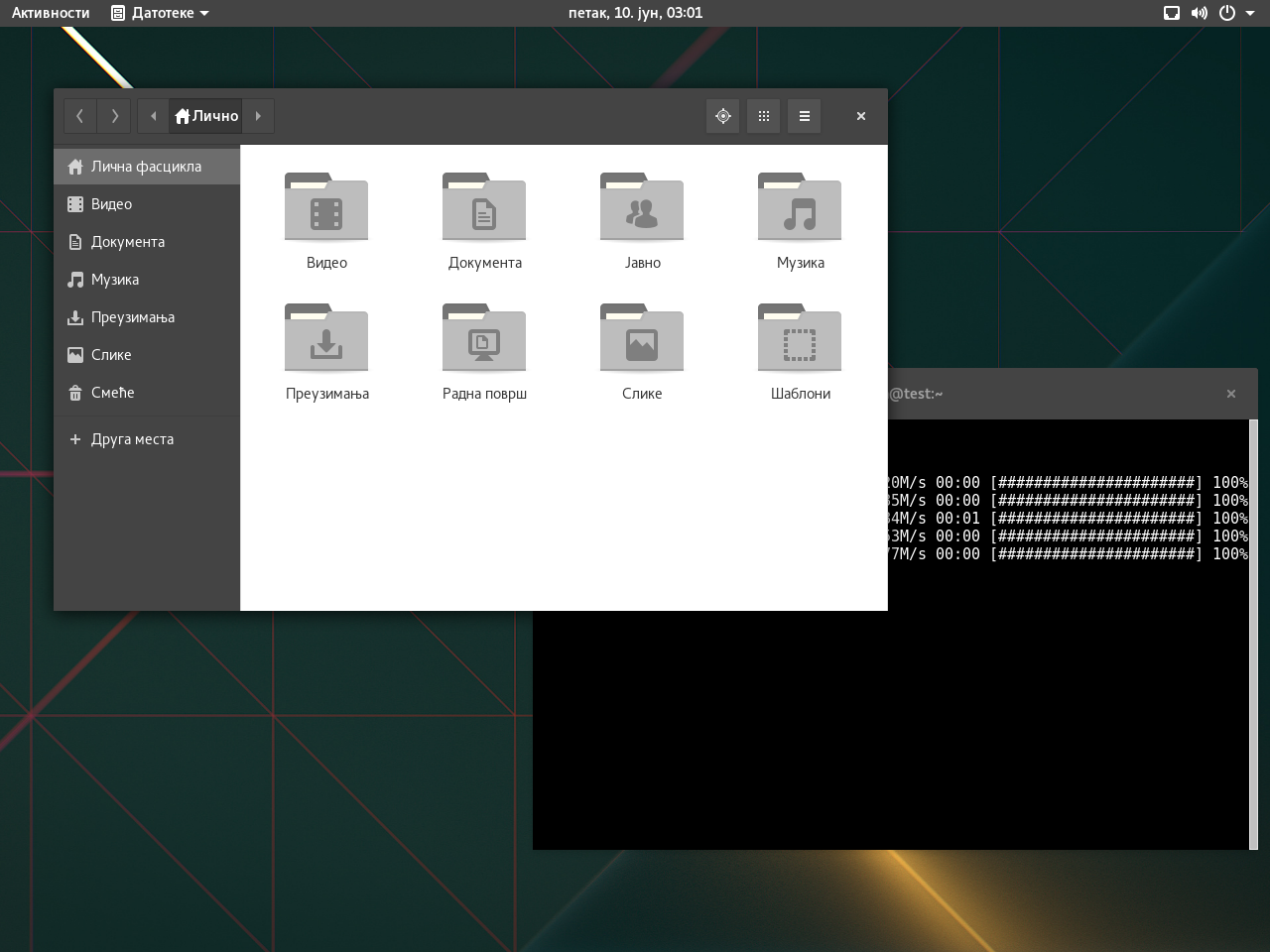Select Слике in the sidebar
The image size is (1270, 952).
click(x=147, y=355)
